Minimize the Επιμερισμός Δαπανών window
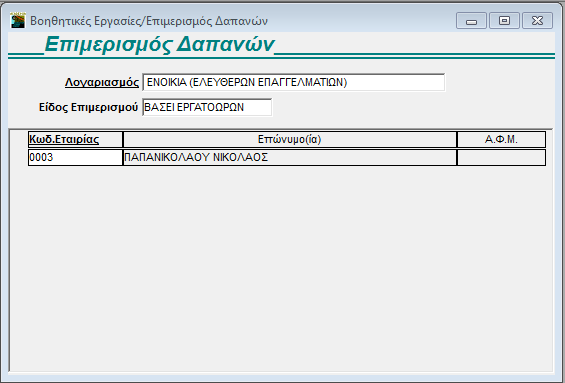This screenshot has height=383, width=565. pyautogui.click(x=471, y=21)
